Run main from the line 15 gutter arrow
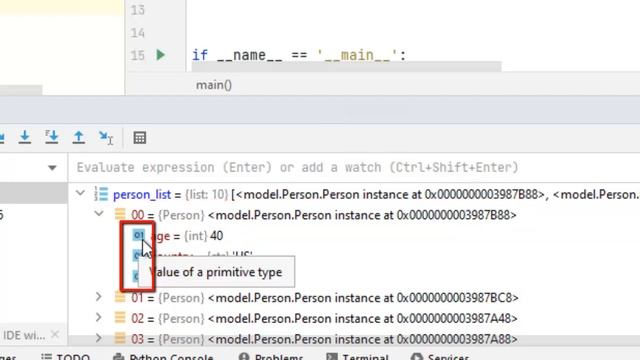This screenshot has width=640, height=360. 160,55
